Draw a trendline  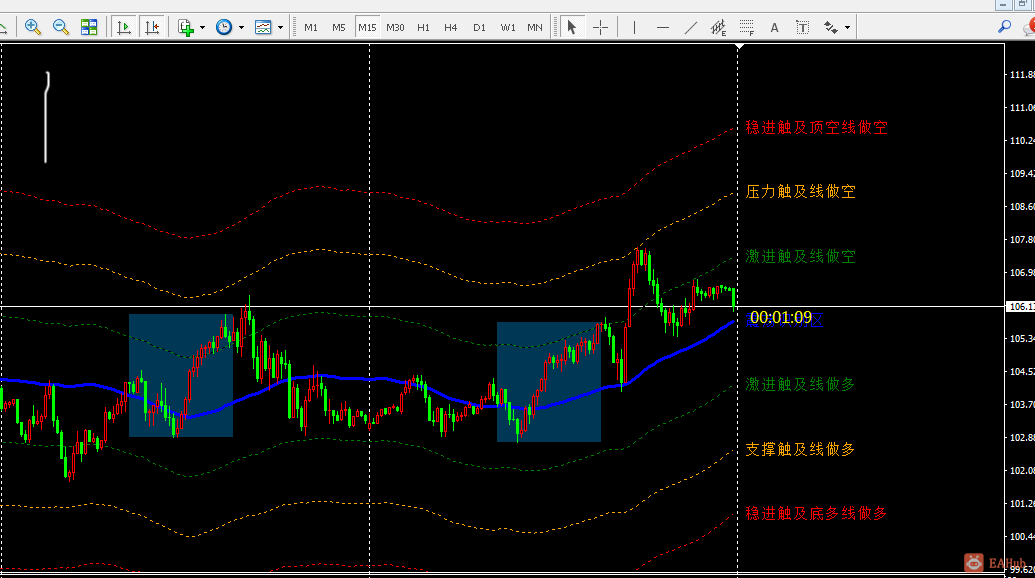point(690,27)
